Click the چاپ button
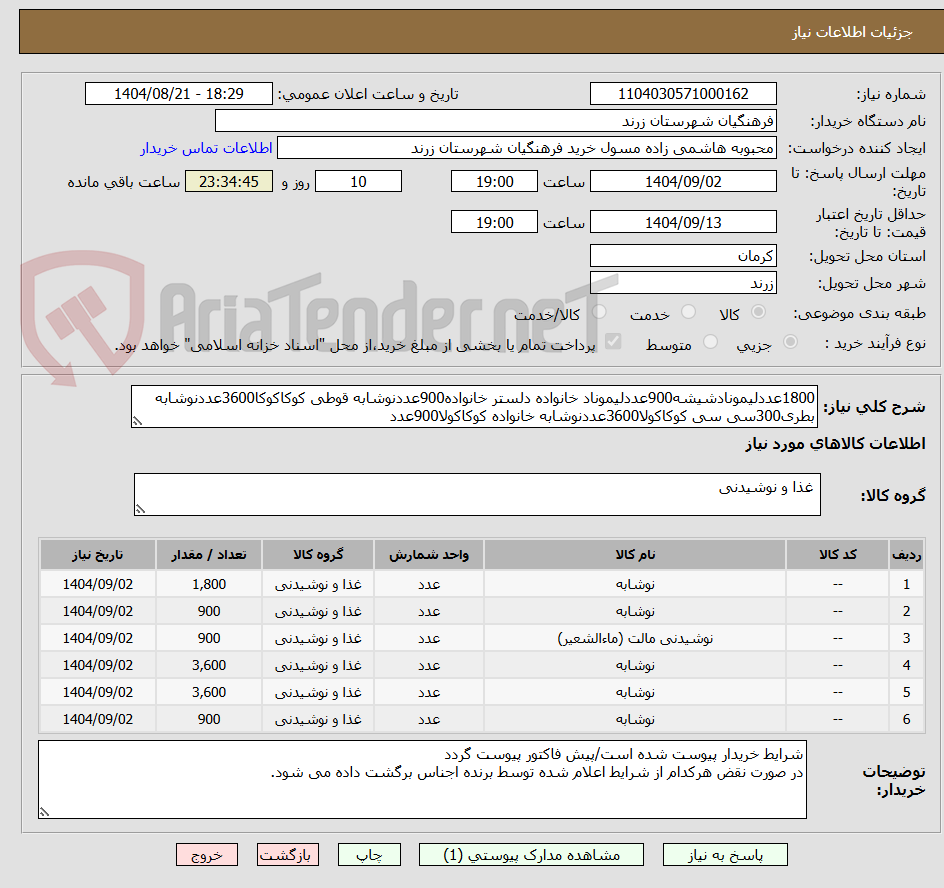 click(368, 855)
